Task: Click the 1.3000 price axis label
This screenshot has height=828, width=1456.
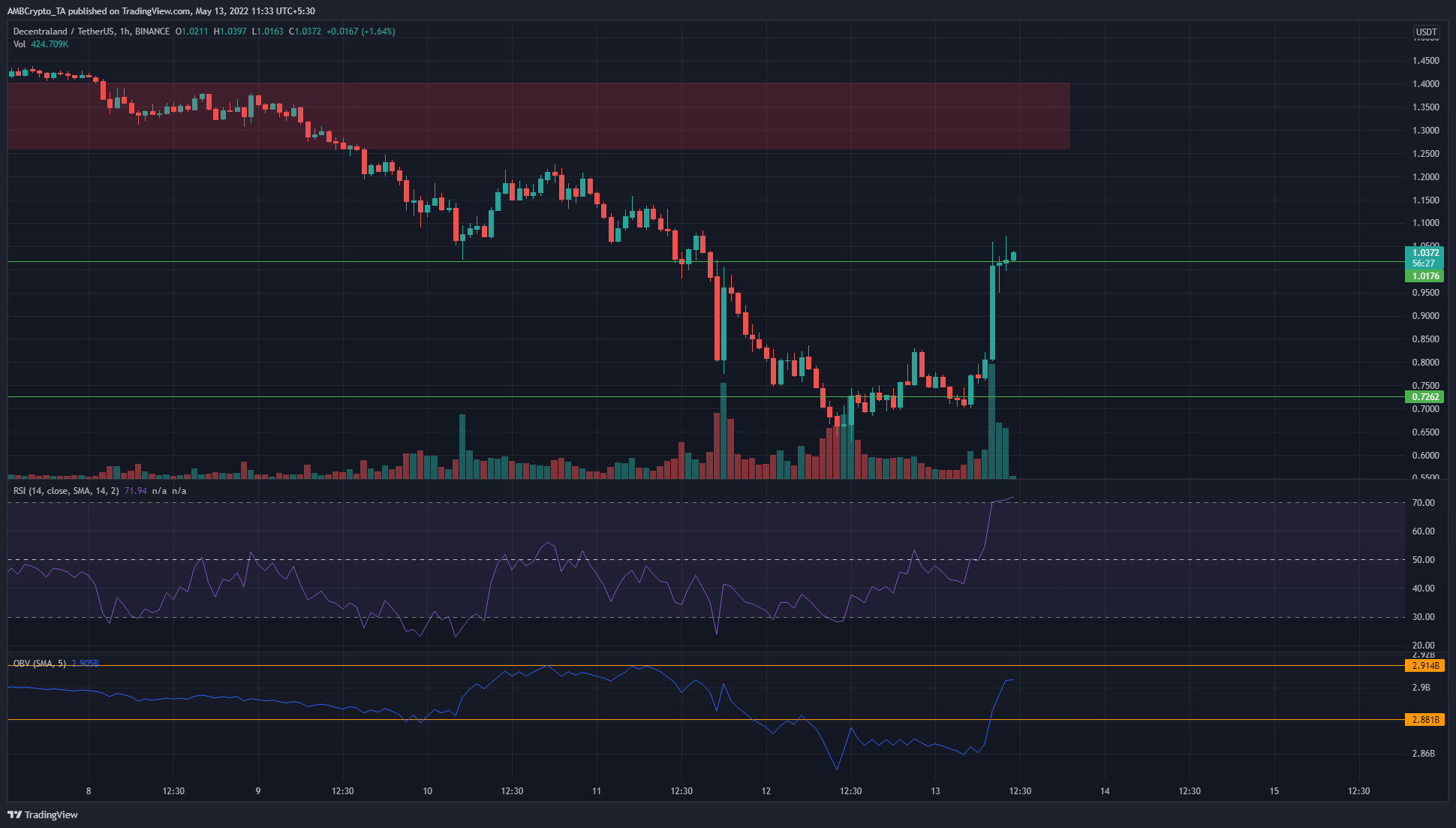Action: (1425, 131)
